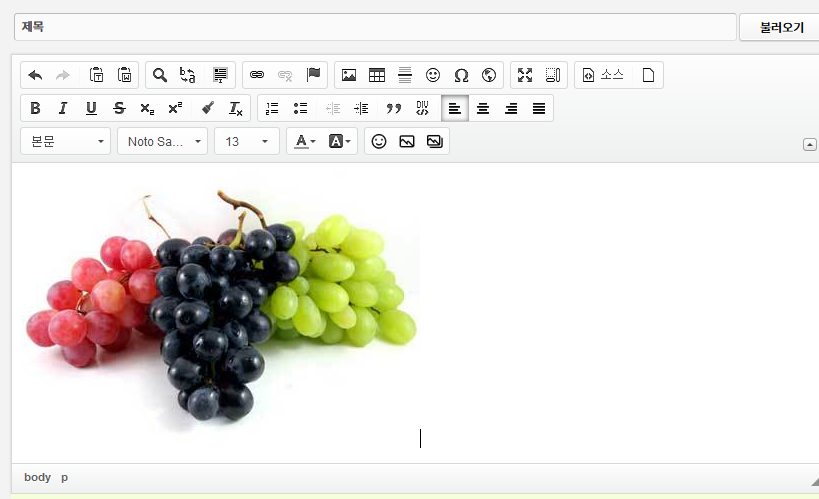Click the 불러오기 button
This screenshot has width=819, height=499.
(x=781, y=27)
